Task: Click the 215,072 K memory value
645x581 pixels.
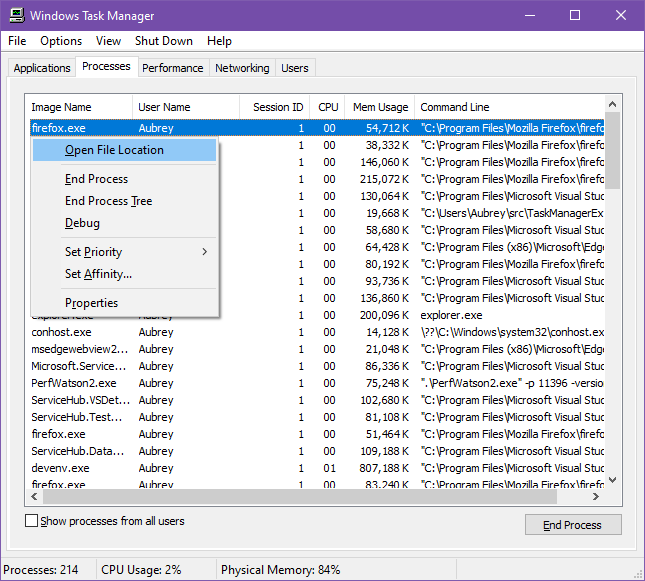Action: [384, 179]
